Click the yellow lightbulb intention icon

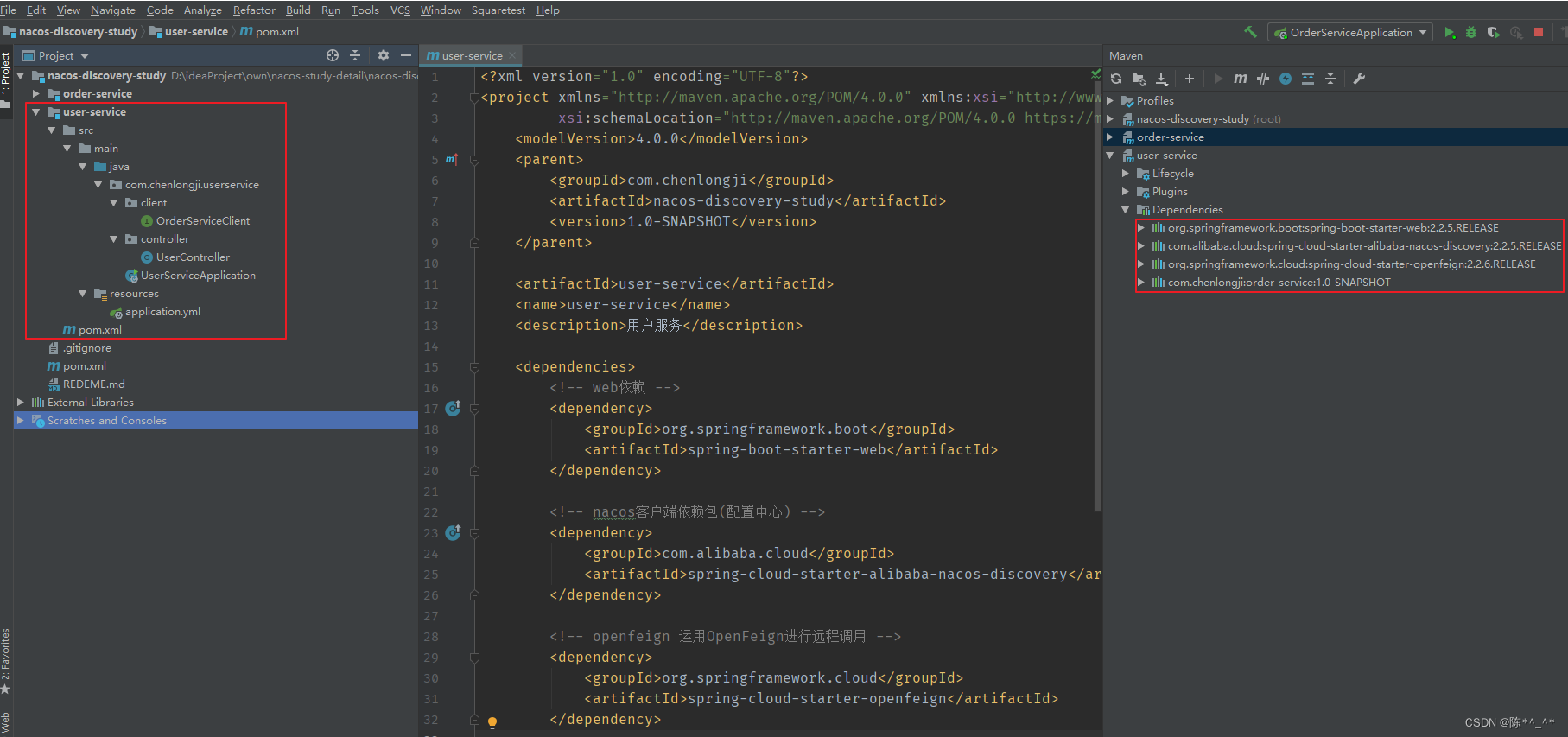point(492,721)
